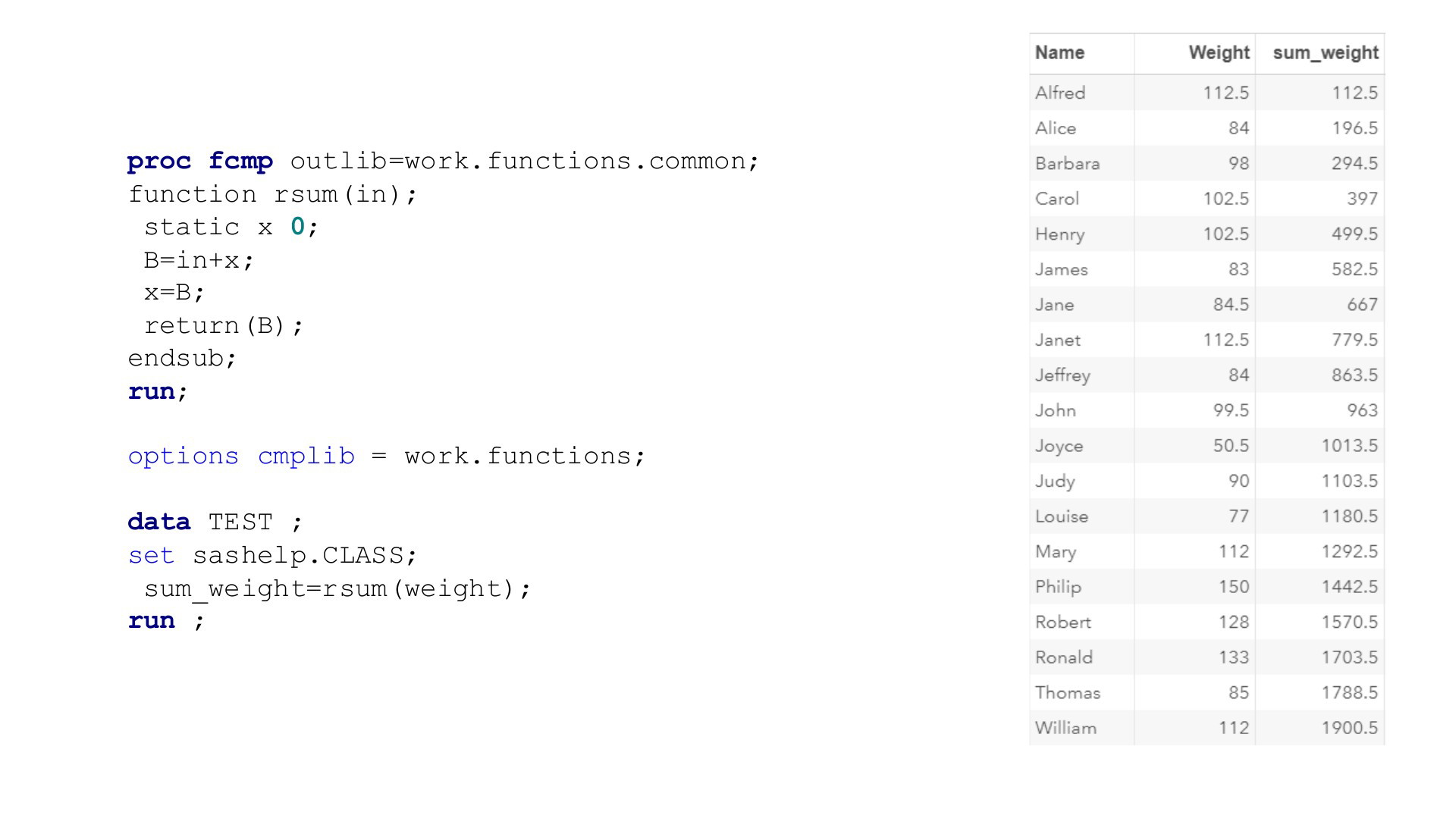This screenshot has width=1456, height=819.
Task: Click the Name column header
Action: click(x=1059, y=53)
